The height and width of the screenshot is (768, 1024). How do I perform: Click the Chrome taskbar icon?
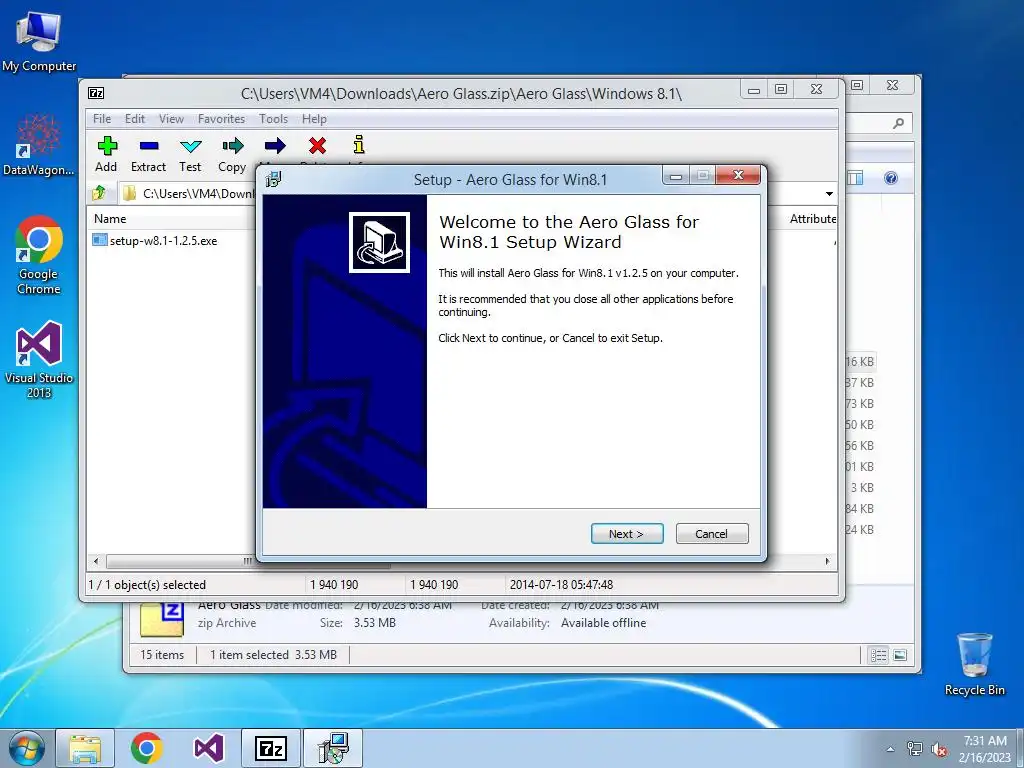pos(146,748)
